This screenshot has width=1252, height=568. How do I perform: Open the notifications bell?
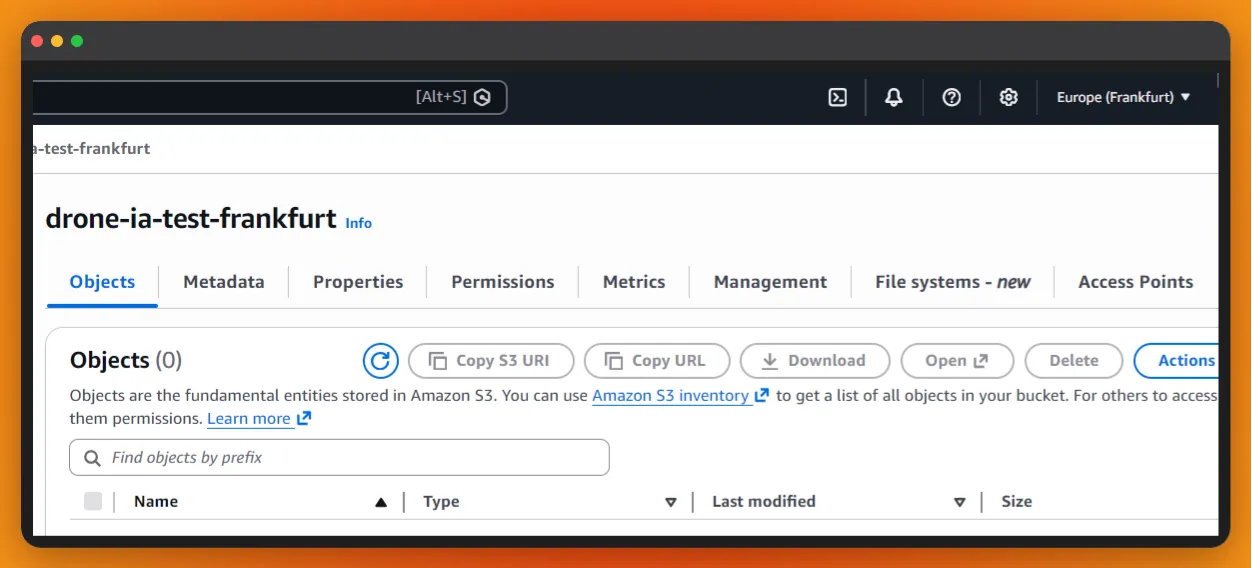(x=894, y=97)
